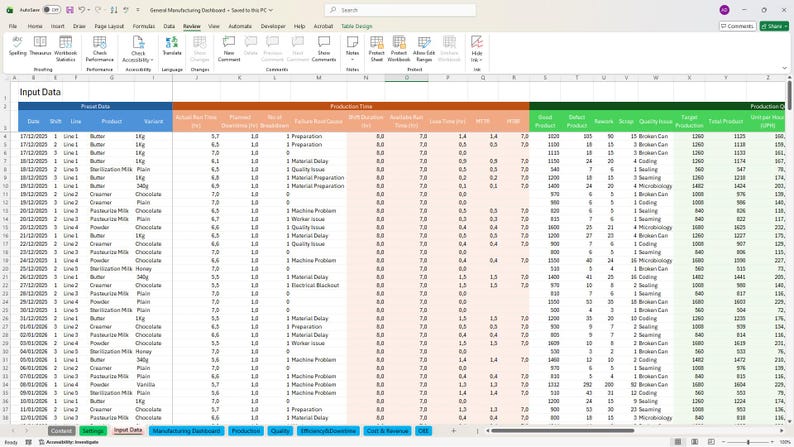The width and height of the screenshot is (794, 447).
Task: Click the Notes icon in ribbon
Action: [352, 42]
